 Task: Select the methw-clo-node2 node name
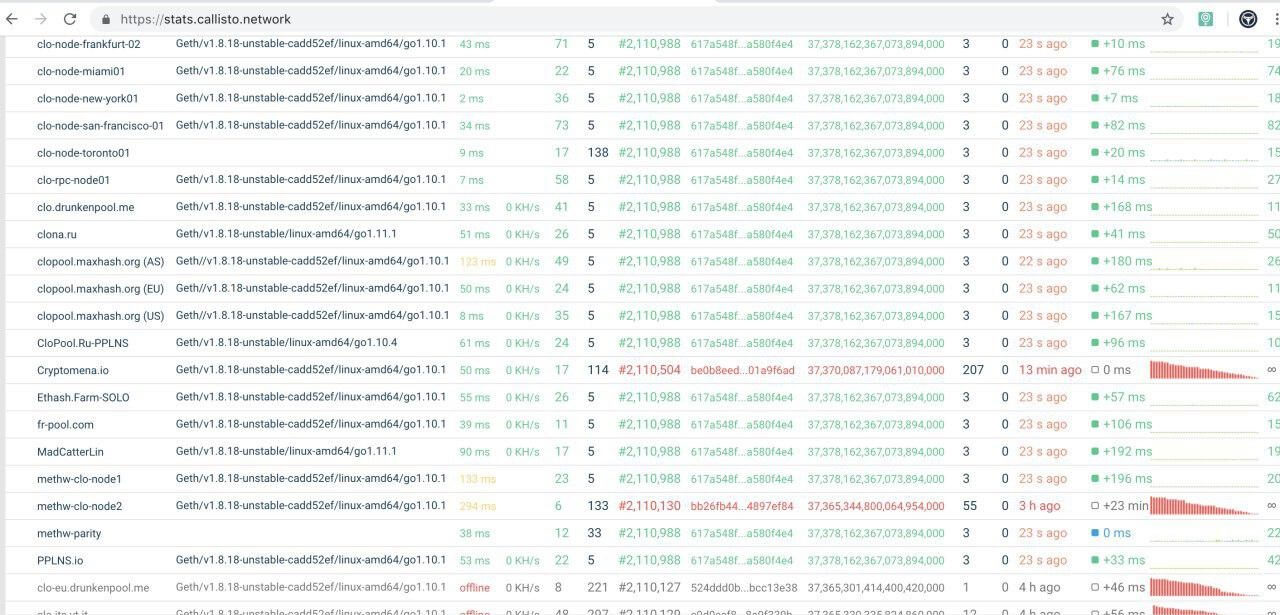coord(79,507)
